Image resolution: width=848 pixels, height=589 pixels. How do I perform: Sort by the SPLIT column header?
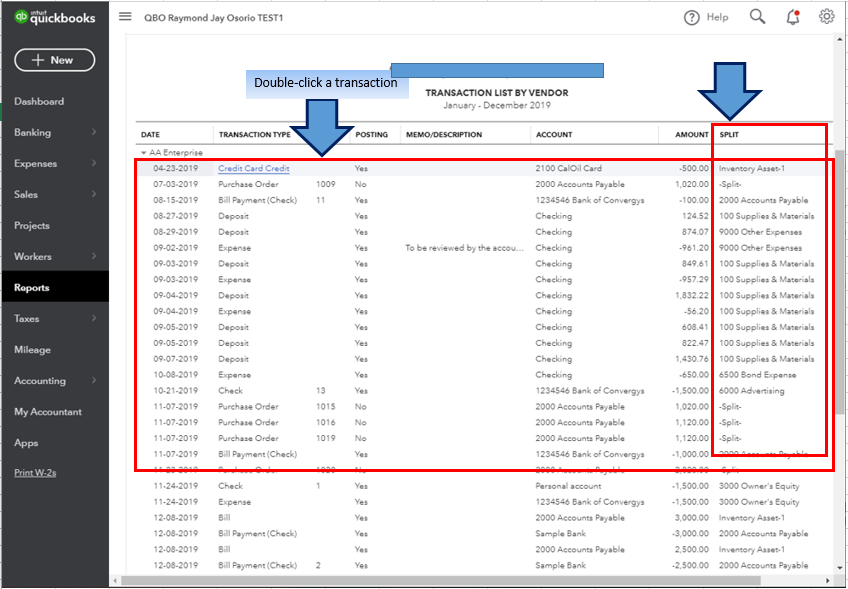728,135
